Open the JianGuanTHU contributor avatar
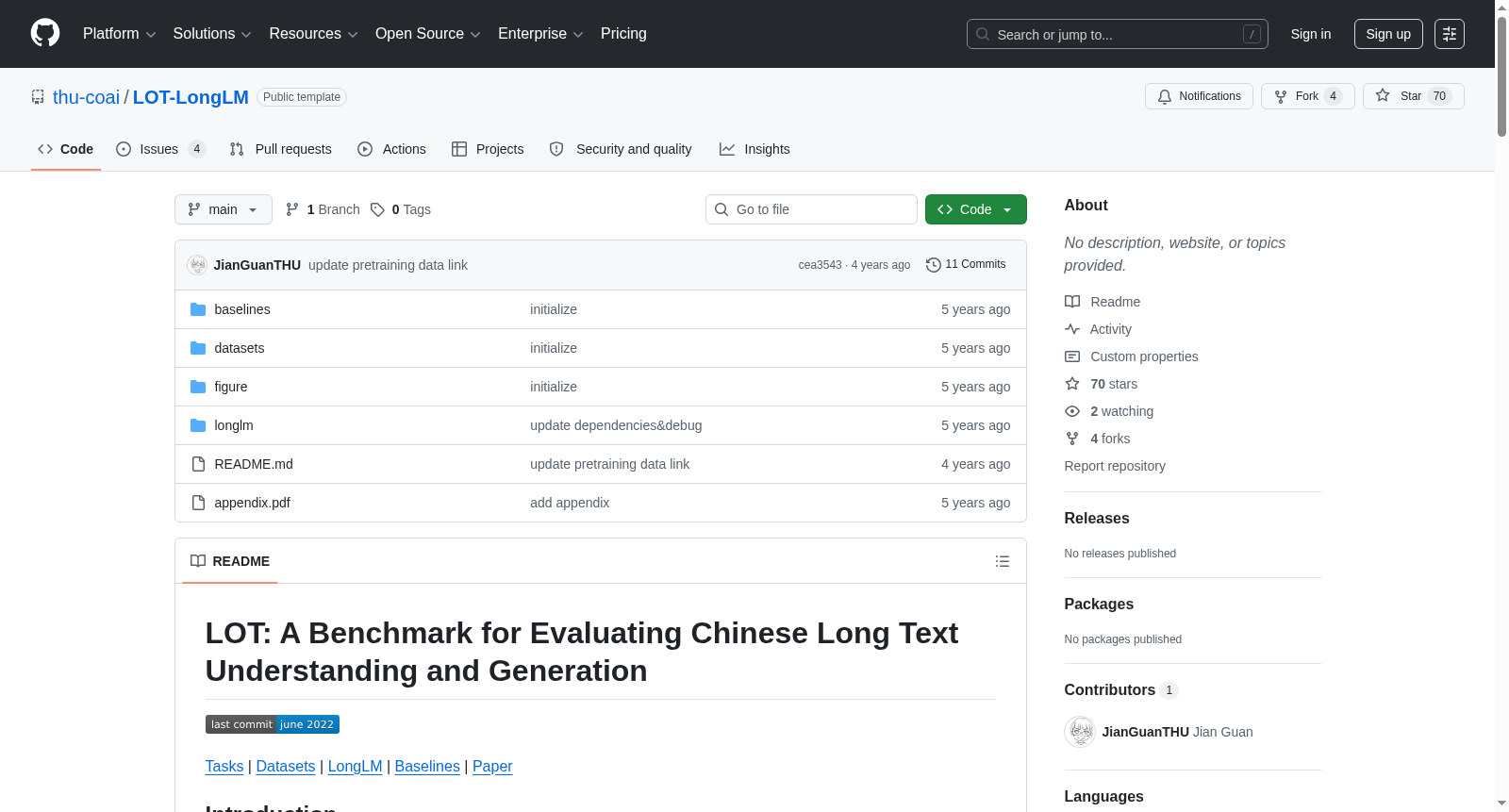 coord(1080,732)
